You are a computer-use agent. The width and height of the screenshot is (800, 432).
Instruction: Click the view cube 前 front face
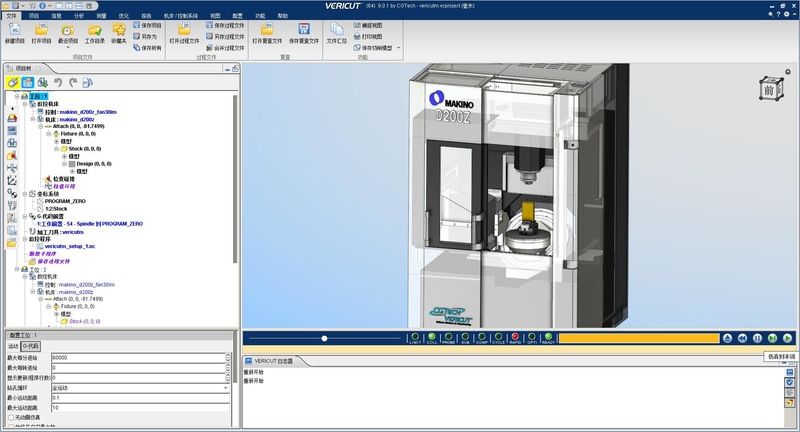click(768, 91)
